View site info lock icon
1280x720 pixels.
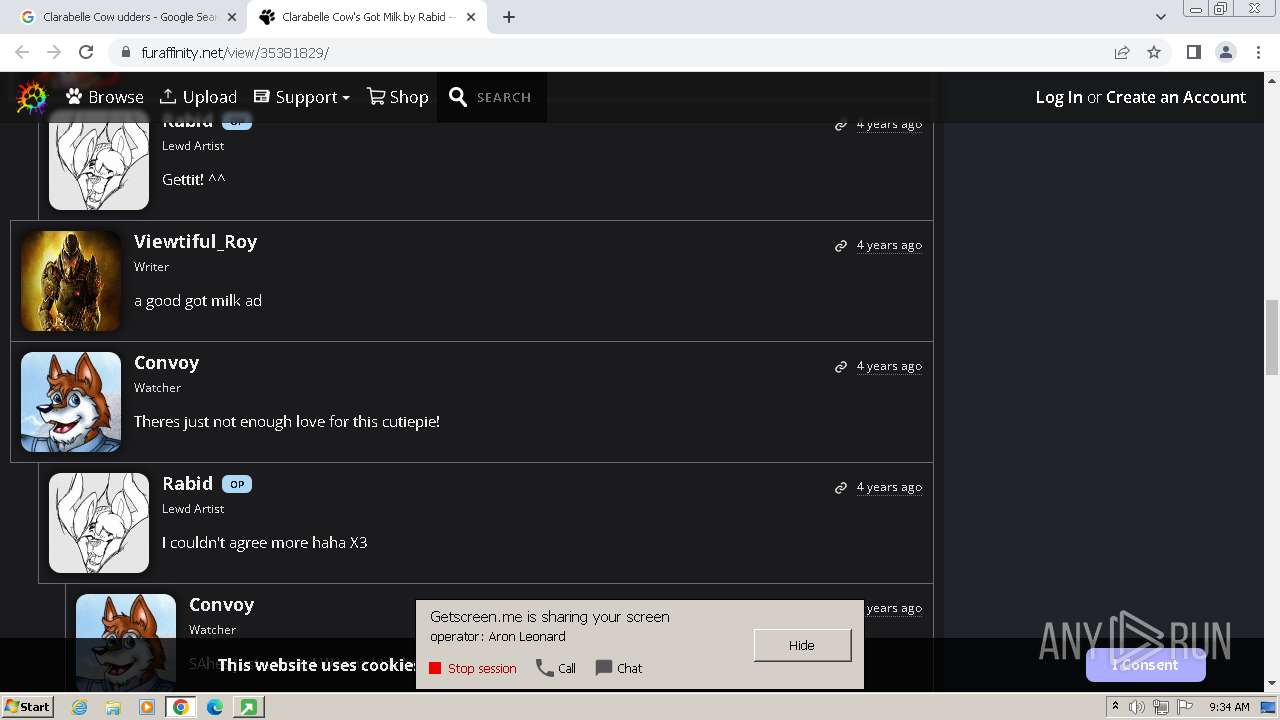click(x=126, y=52)
